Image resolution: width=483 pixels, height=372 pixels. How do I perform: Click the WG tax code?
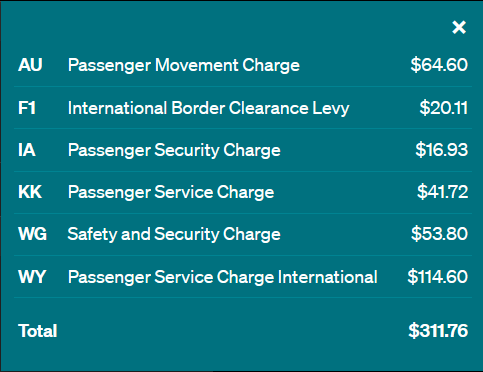[33, 234]
